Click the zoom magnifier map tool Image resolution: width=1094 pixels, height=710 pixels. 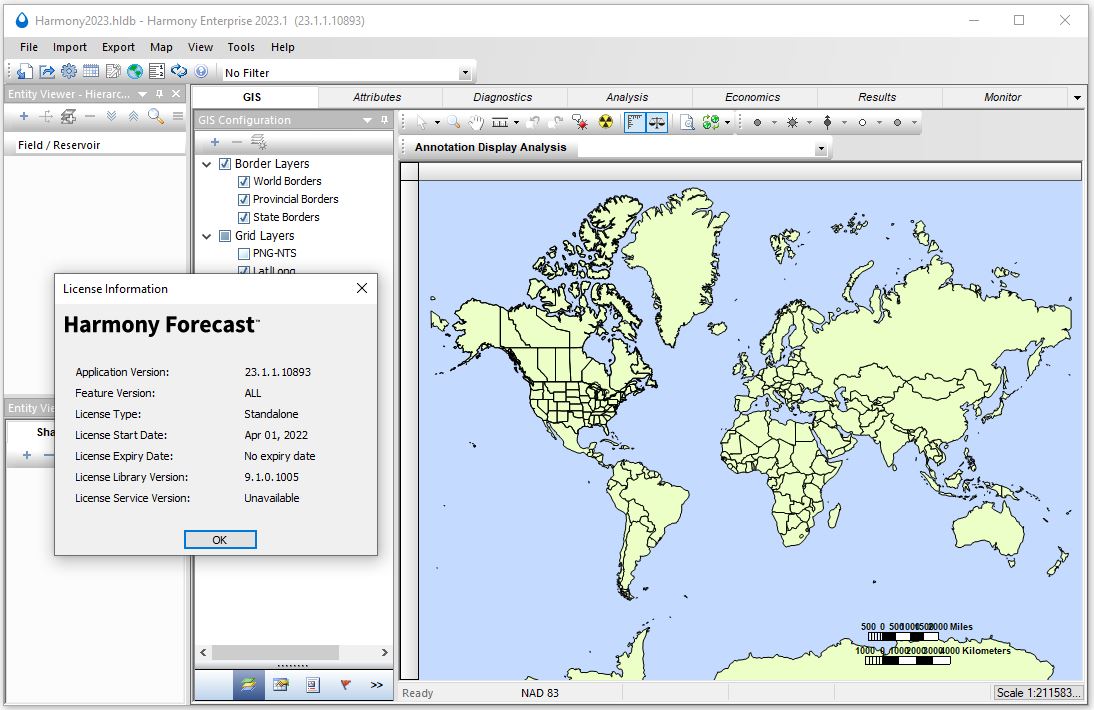point(454,122)
